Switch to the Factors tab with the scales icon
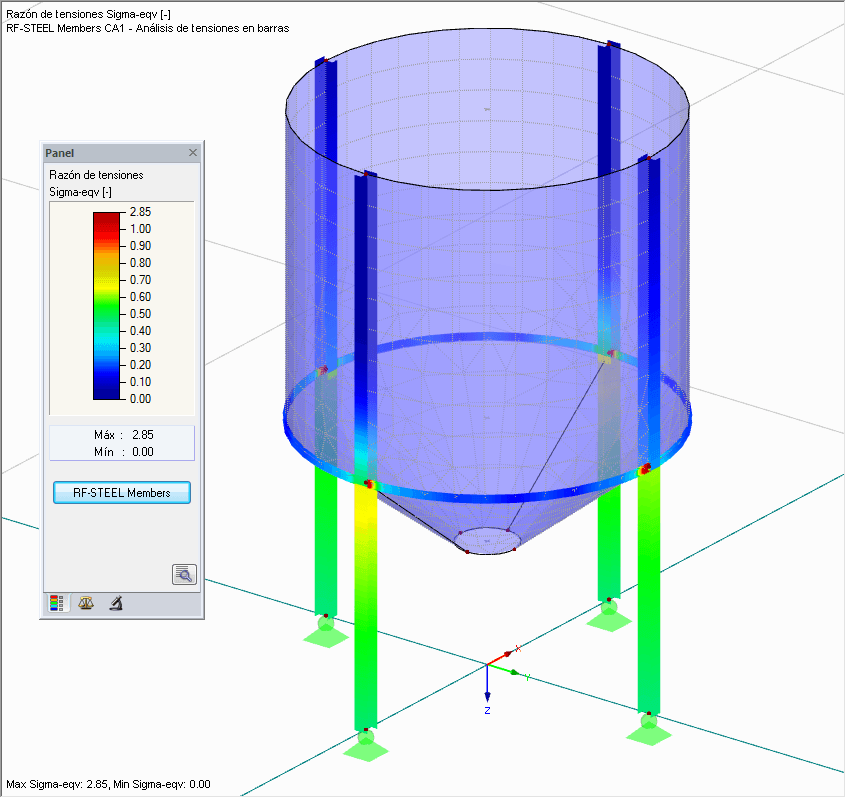This screenshot has width=846, height=798. 86,602
